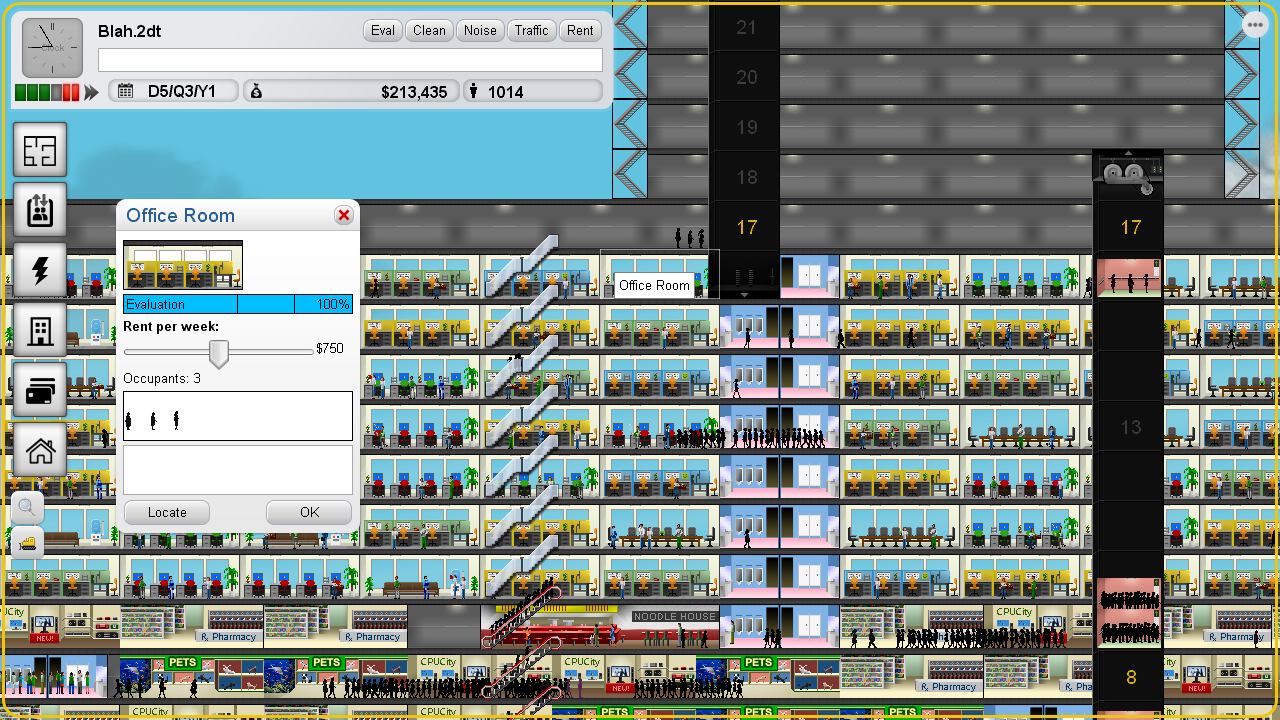The height and width of the screenshot is (720, 1280).
Task: Click the Rent per week slider handle
Action: point(218,352)
